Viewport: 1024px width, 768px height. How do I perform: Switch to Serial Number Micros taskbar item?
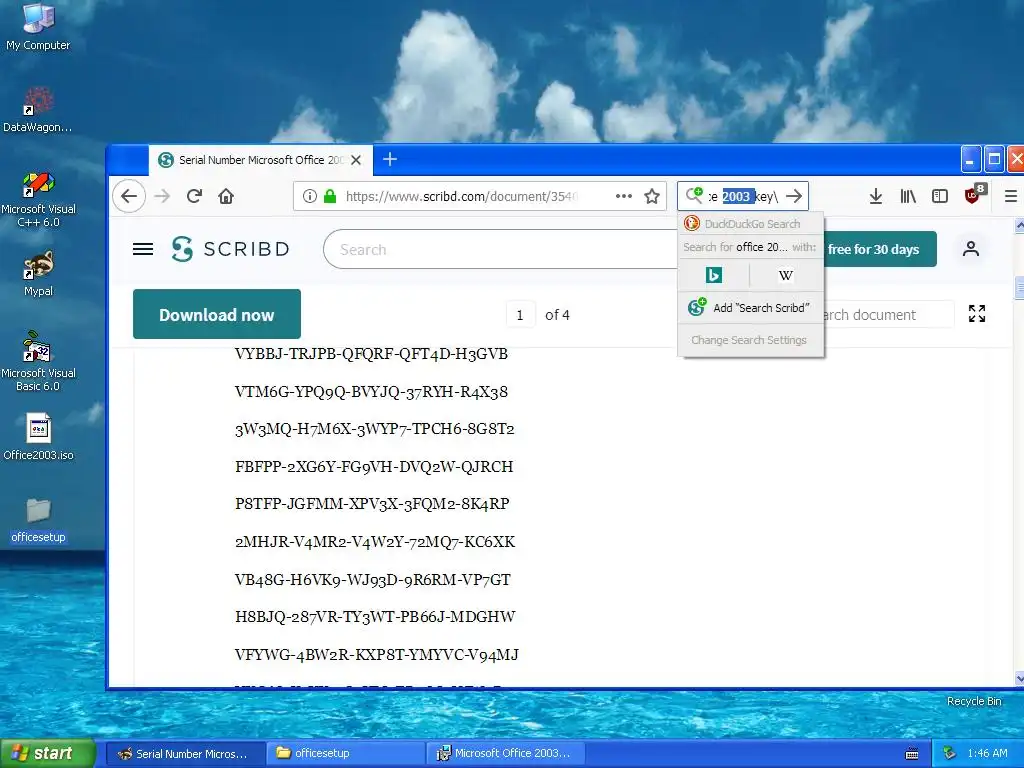point(185,753)
